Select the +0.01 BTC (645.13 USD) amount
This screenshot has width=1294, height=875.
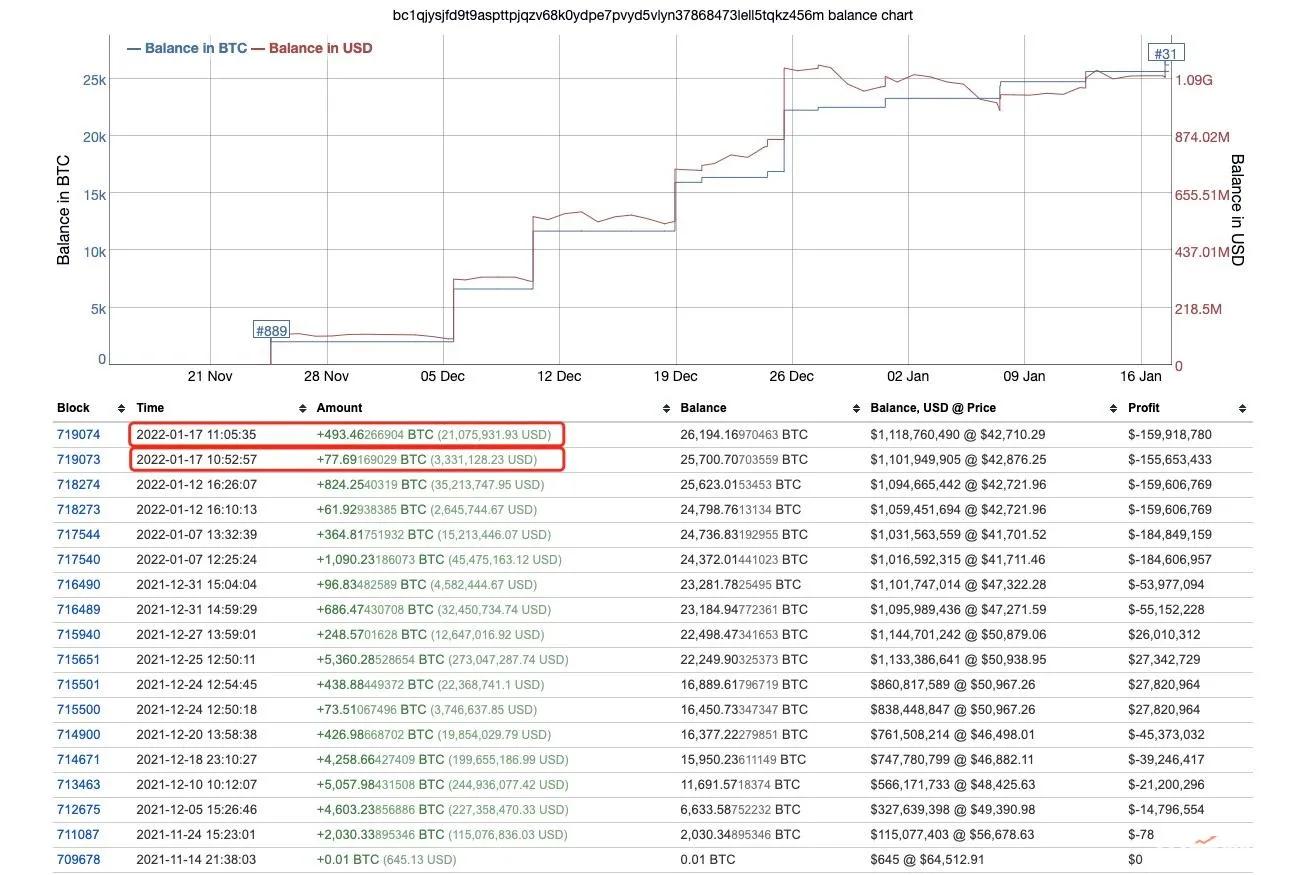pyautogui.click(x=386, y=859)
